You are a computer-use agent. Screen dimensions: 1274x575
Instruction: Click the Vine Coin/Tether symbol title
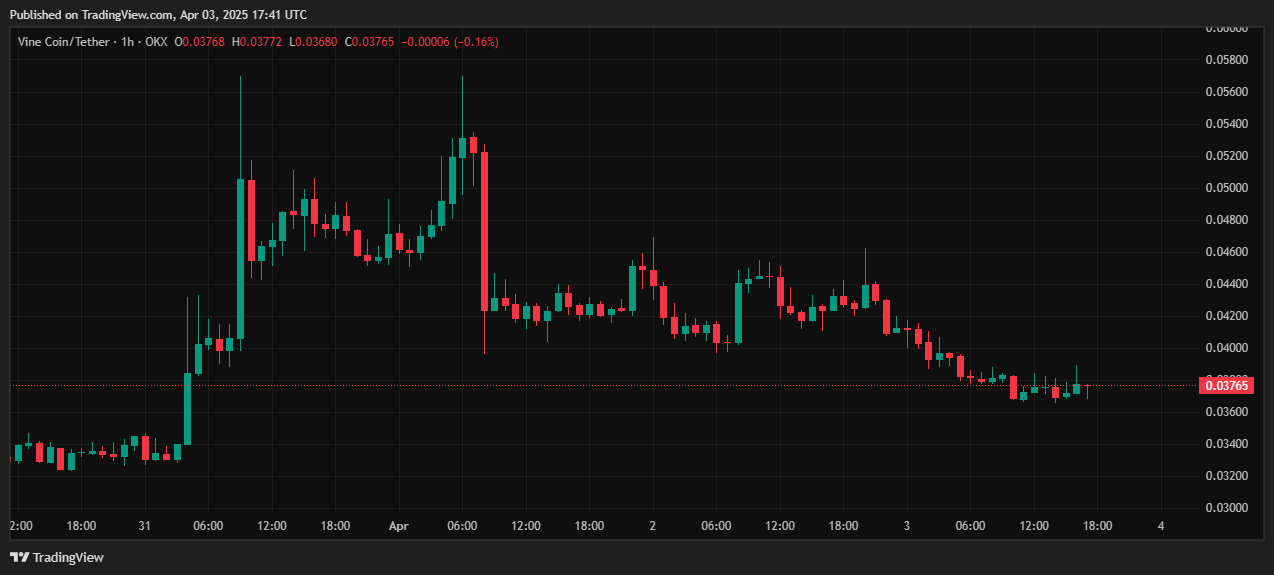pyautogui.click(x=62, y=42)
